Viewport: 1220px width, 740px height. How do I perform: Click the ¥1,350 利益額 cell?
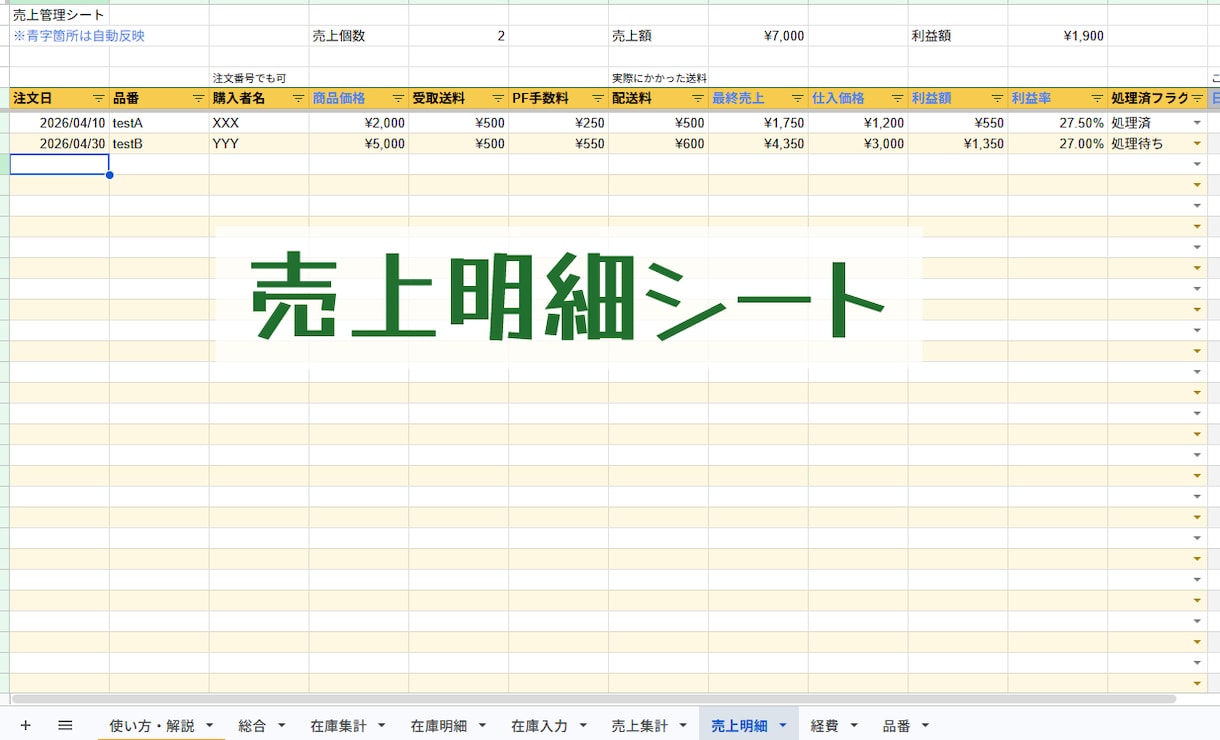coord(958,144)
